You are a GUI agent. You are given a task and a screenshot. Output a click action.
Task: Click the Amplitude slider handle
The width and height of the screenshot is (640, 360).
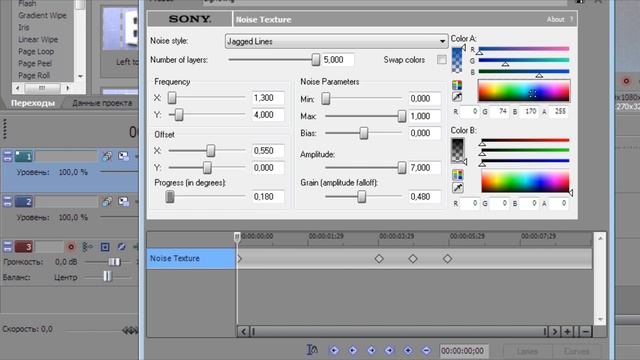click(x=402, y=167)
